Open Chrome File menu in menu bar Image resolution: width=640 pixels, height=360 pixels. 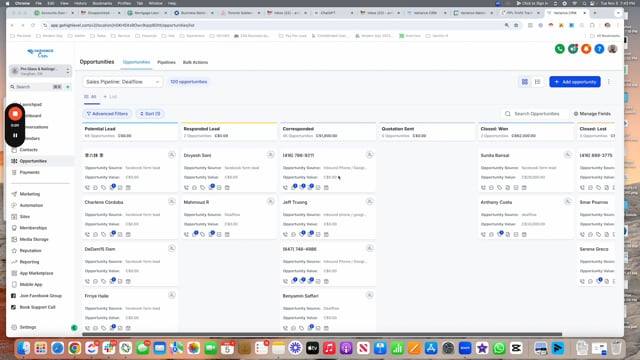38,3
